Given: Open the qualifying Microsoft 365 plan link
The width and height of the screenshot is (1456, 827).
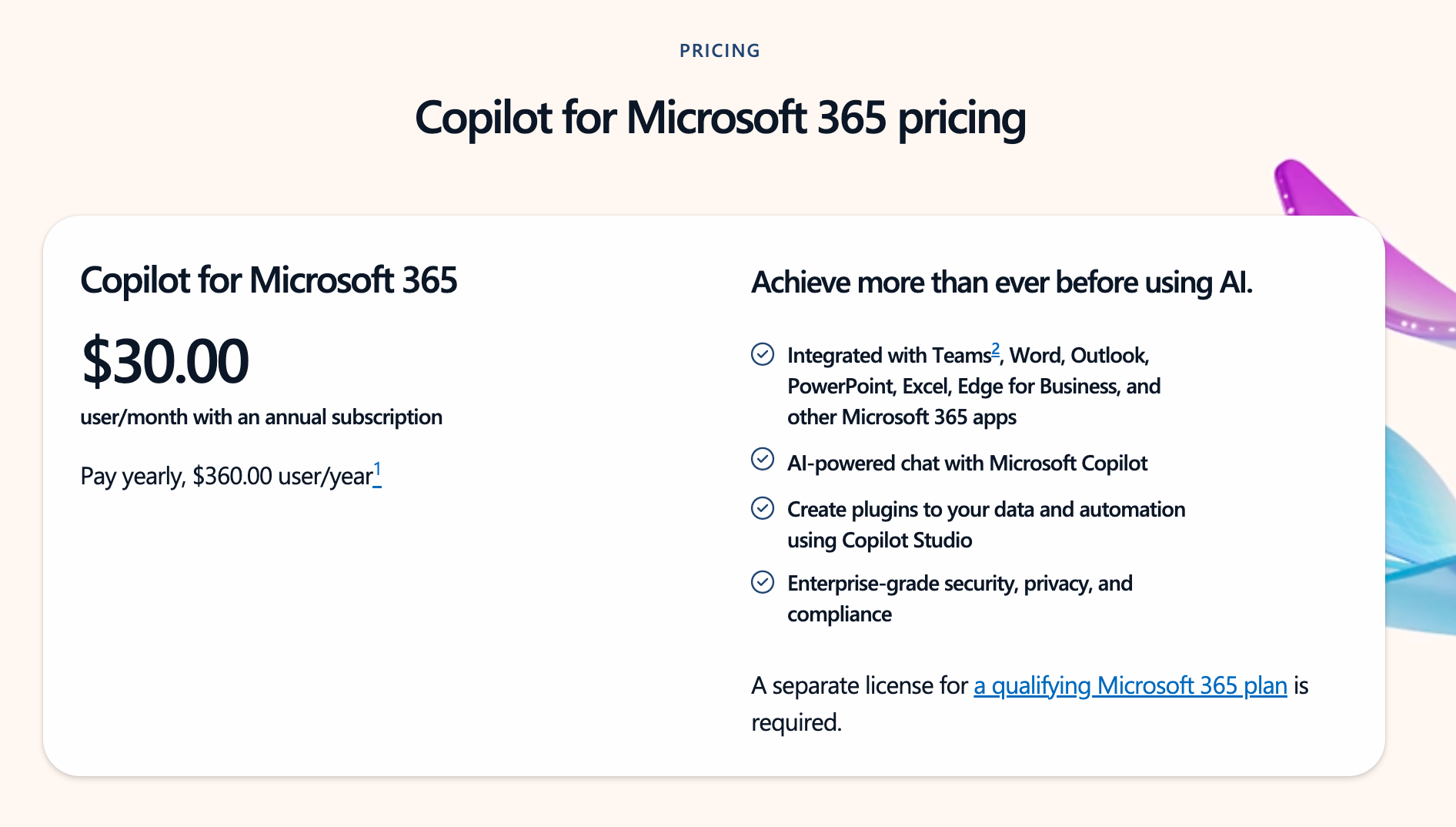Looking at the screenshot, I should tap(1130, 685).
